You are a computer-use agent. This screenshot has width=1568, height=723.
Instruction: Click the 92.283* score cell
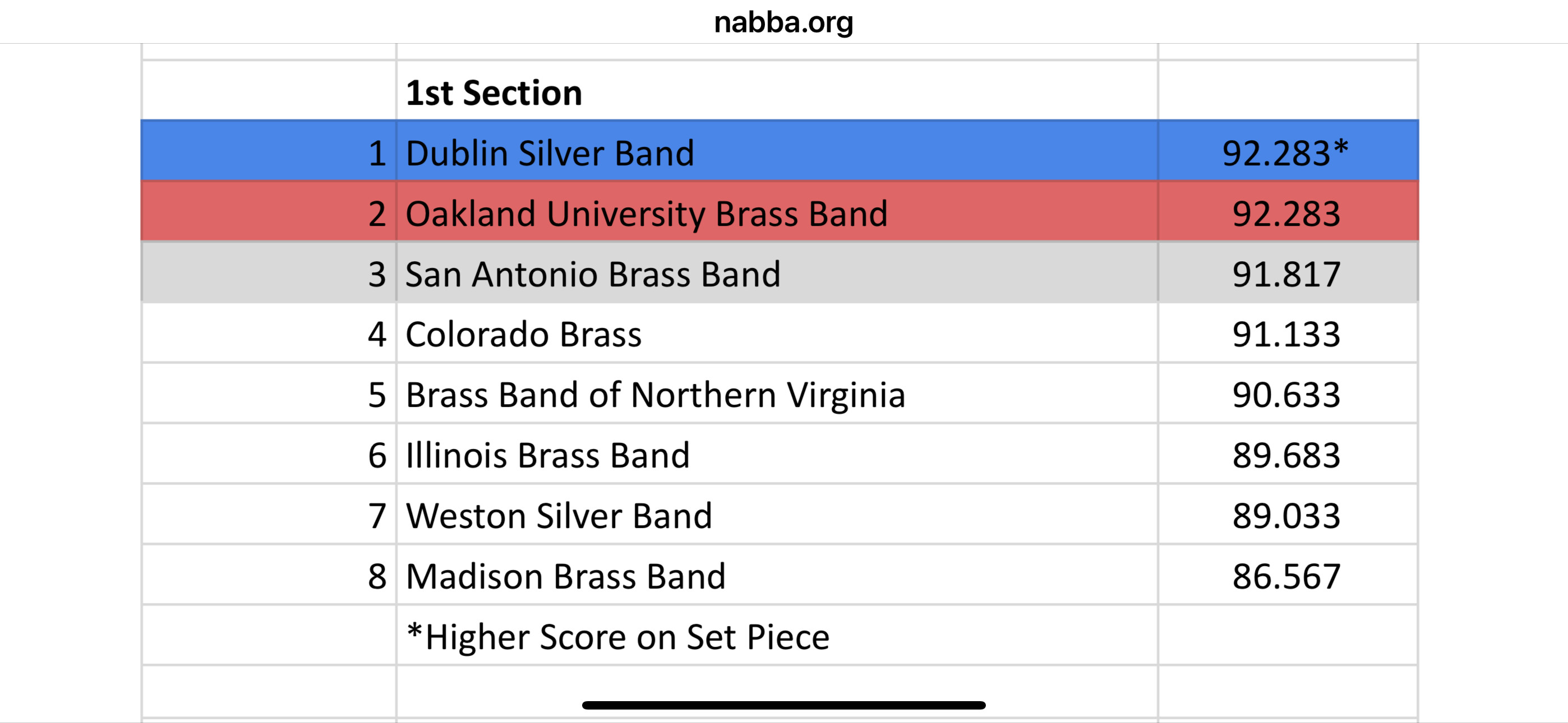click(x=1288, y=151)
